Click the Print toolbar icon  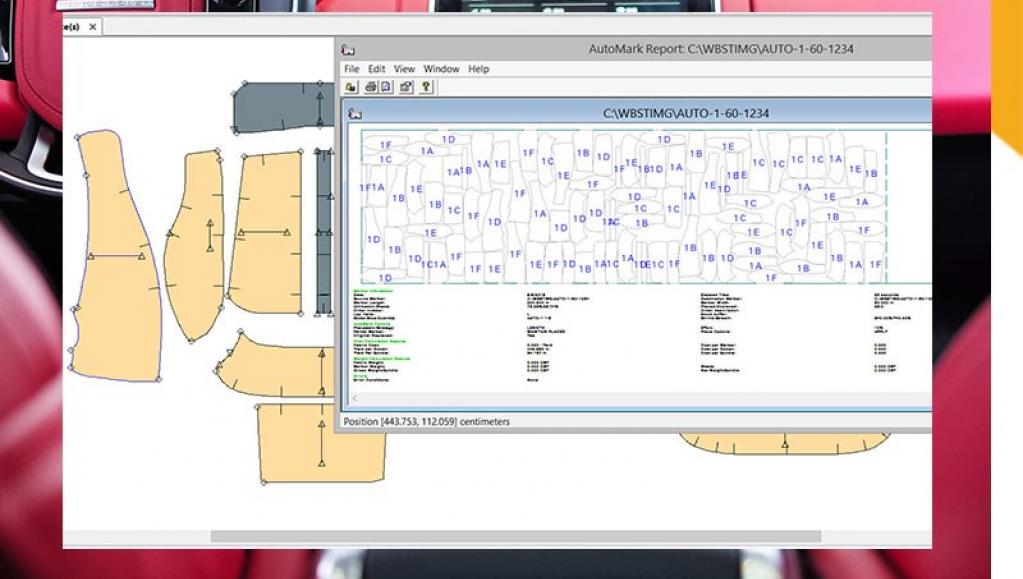(x=370, y=87)
